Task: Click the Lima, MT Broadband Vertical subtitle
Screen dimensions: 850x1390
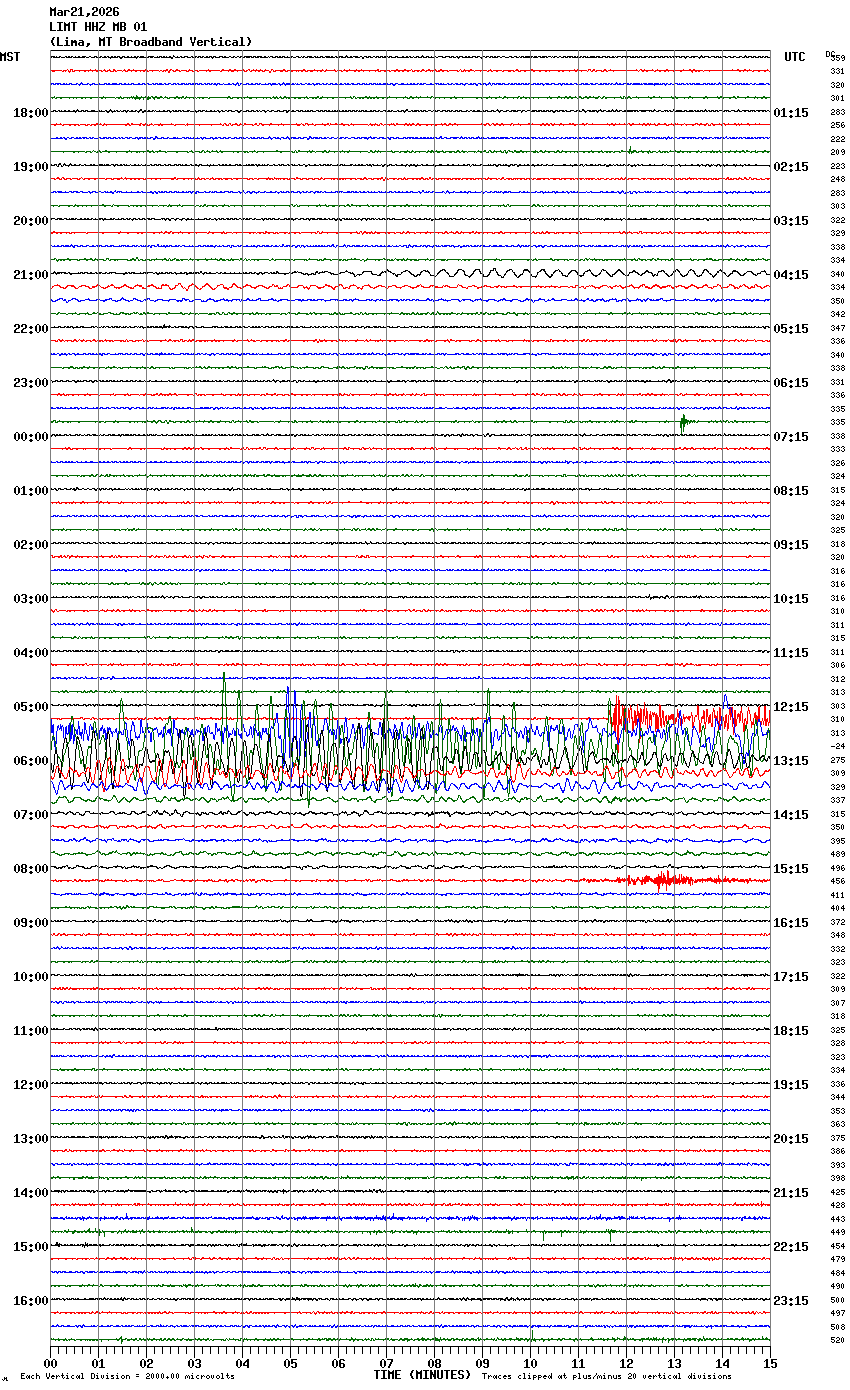Action: pyautogui.click(x=150, y=42)
